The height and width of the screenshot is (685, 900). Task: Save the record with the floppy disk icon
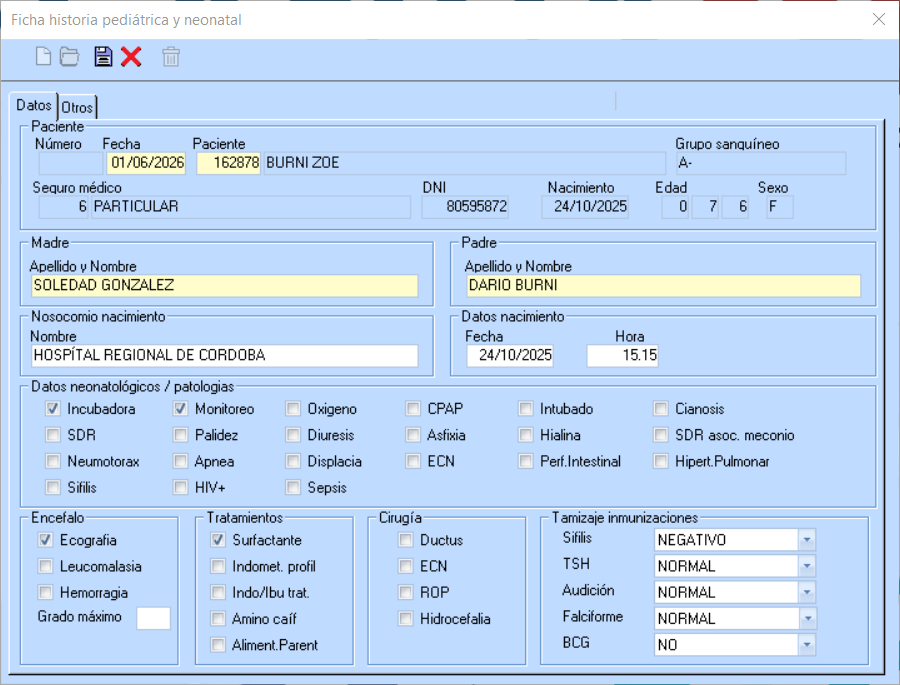click(x=103, y=57)
